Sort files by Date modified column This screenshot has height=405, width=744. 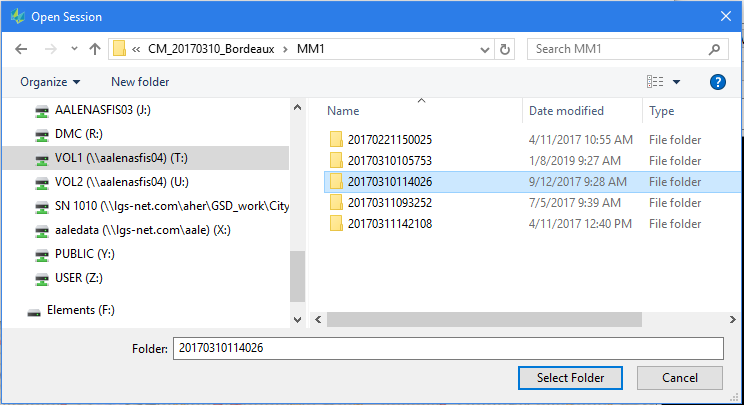[x=566, y=111]
